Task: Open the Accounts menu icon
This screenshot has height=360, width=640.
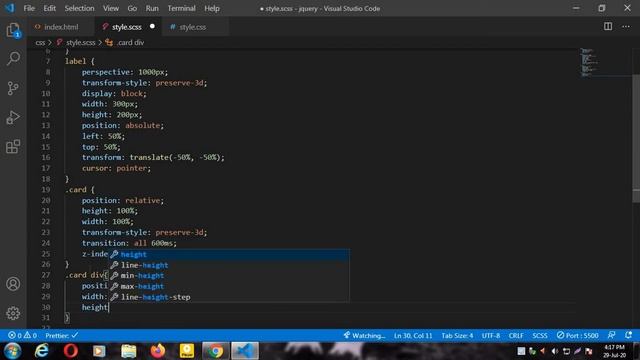Action: (x=13, y=284)
